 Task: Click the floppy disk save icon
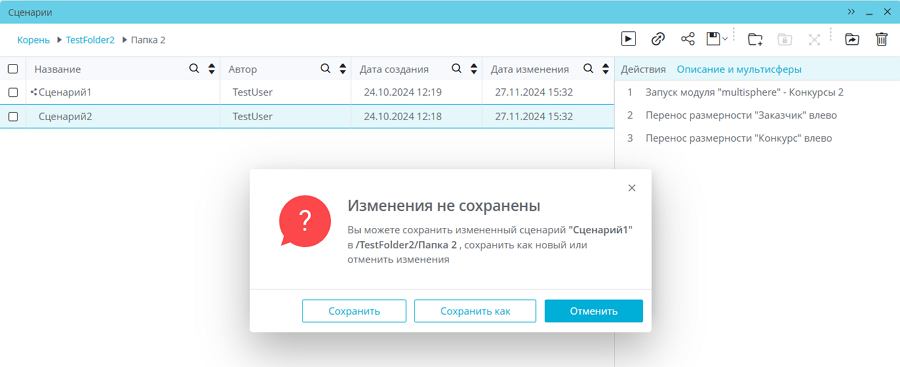pyautogui.click(x=713, y=39)
